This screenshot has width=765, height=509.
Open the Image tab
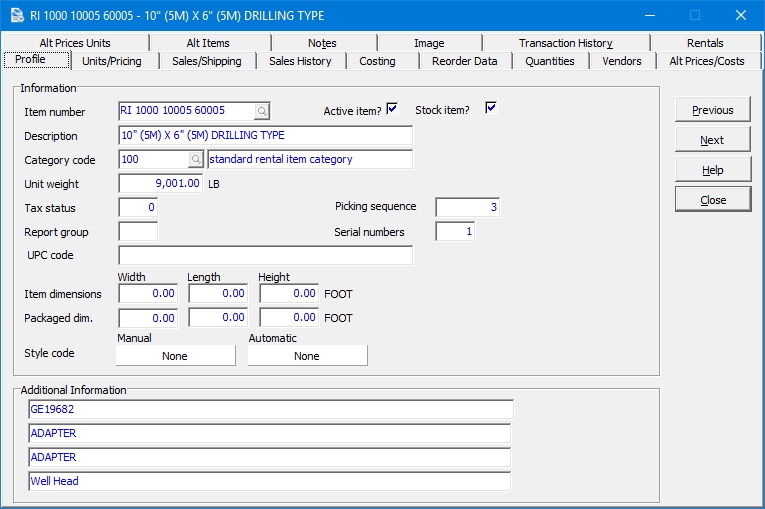(429, 43)
